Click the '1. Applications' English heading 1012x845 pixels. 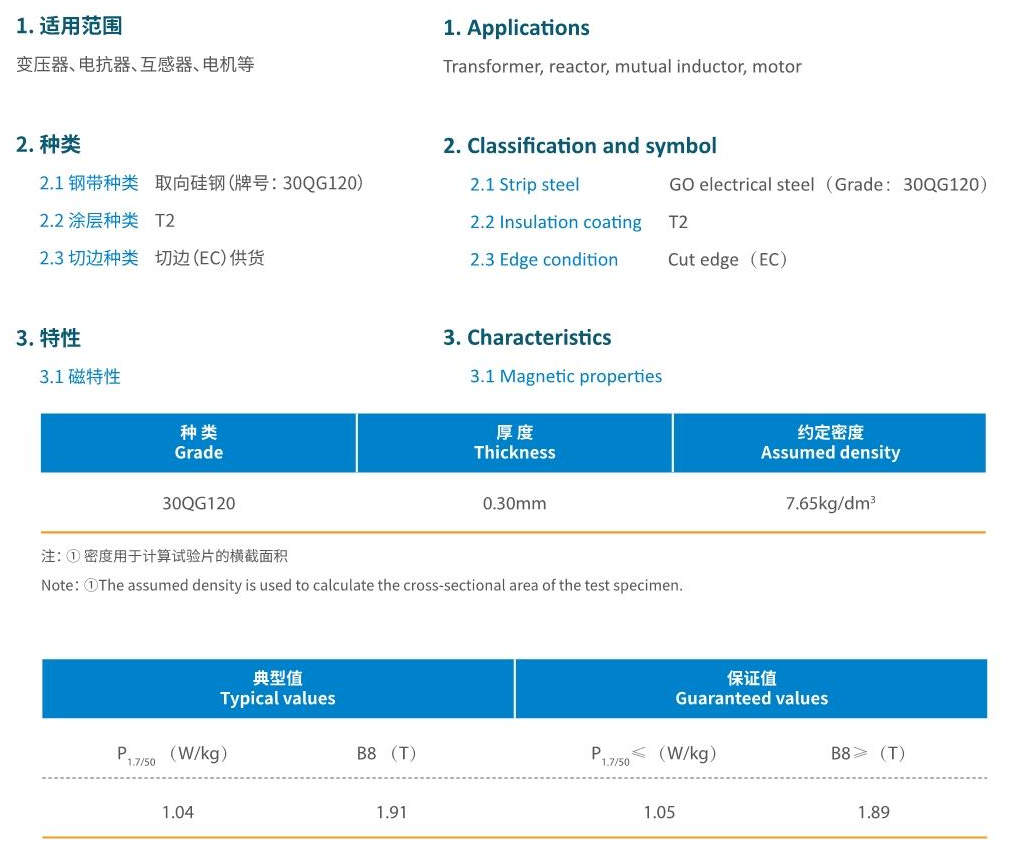point(516,28)
